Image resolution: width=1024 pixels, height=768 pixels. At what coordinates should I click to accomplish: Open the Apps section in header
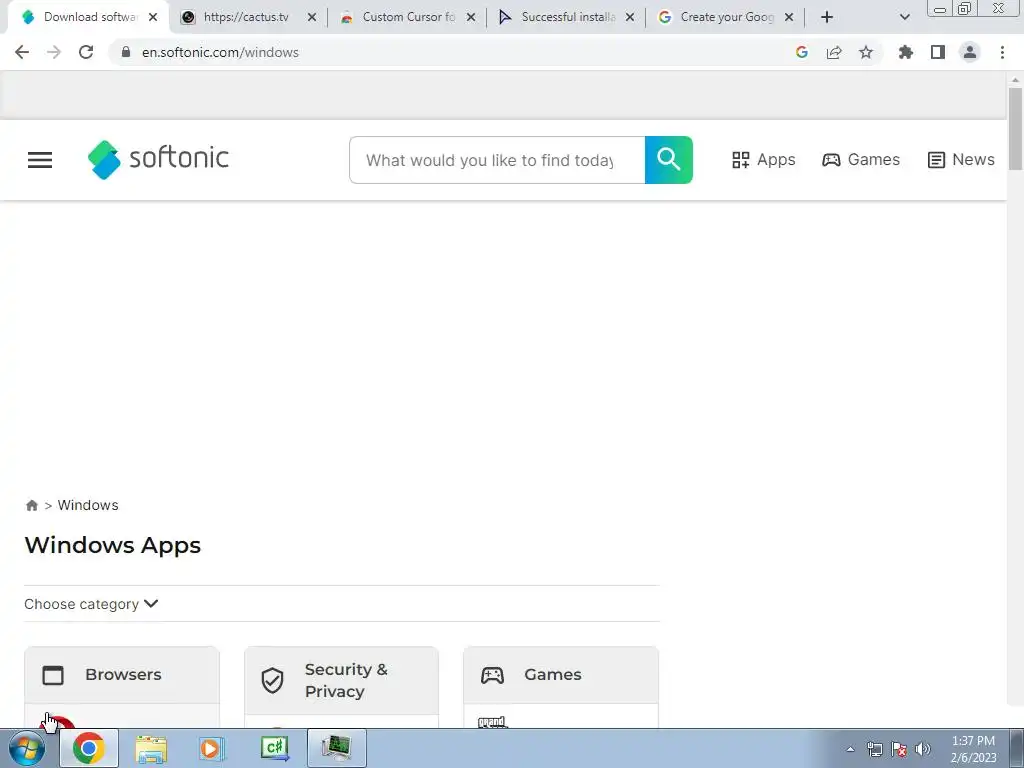pyautogui.click(x=763, y=160)
